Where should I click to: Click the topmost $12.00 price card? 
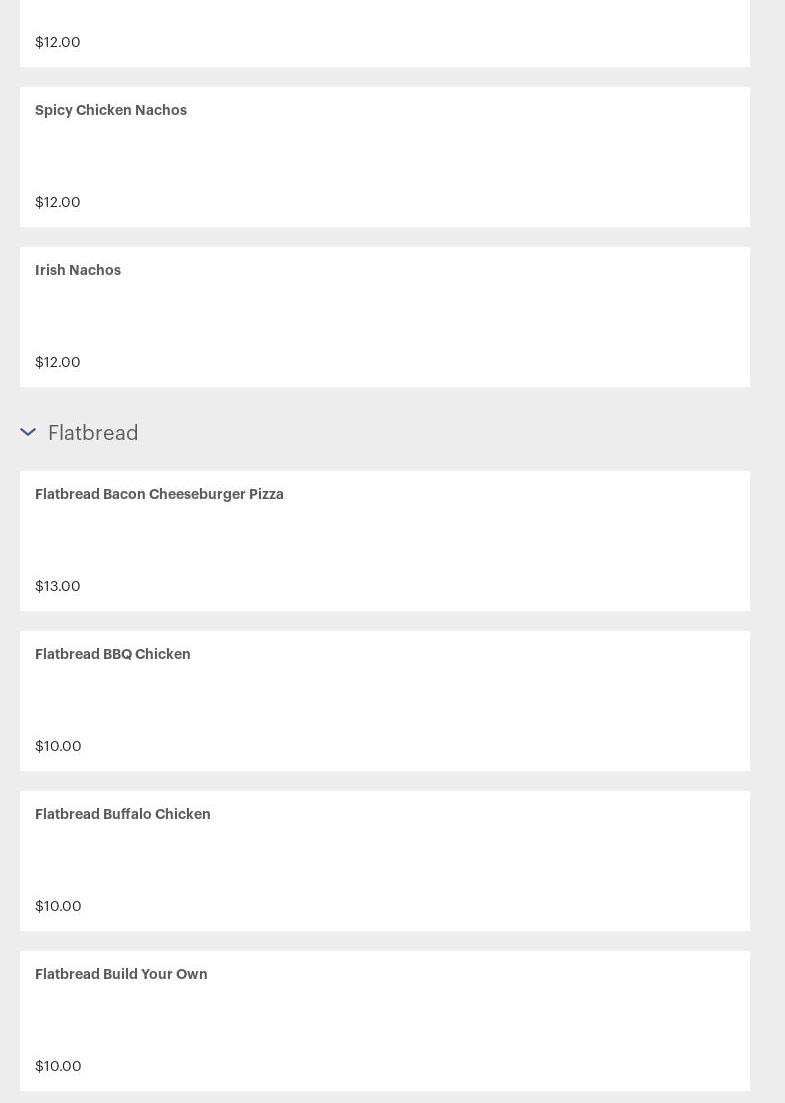(385, 33)
